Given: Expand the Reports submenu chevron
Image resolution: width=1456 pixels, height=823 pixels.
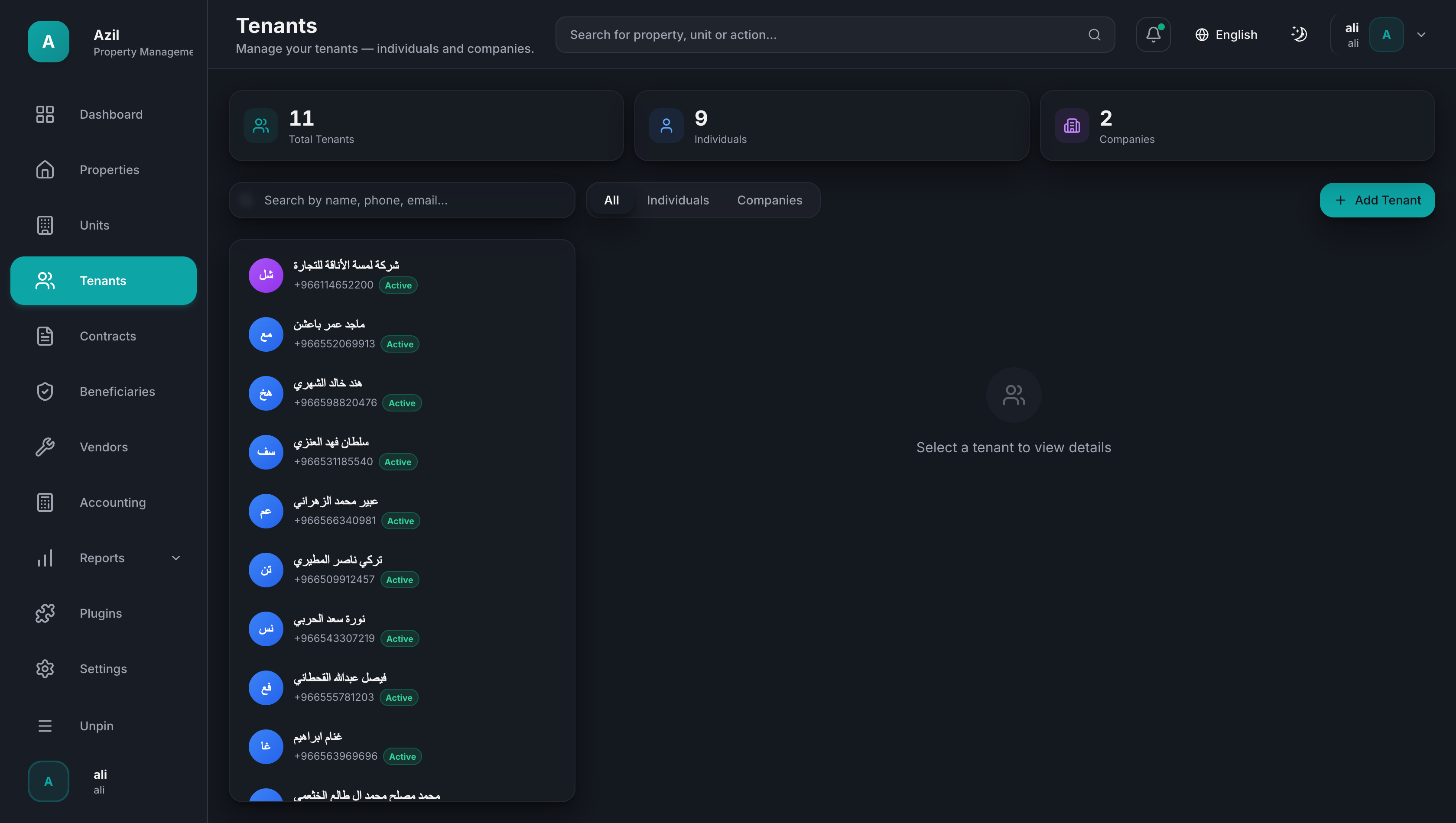Looking at the screenshot, I should click(x=176, y=557).
